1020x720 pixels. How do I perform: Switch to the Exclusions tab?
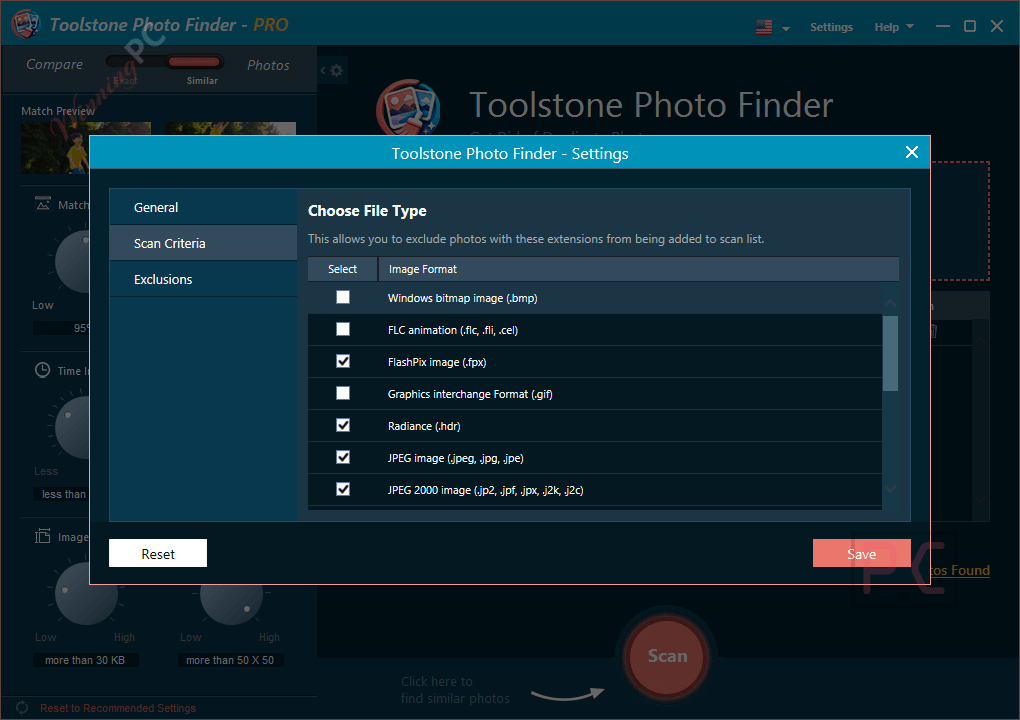coord(203,279)
